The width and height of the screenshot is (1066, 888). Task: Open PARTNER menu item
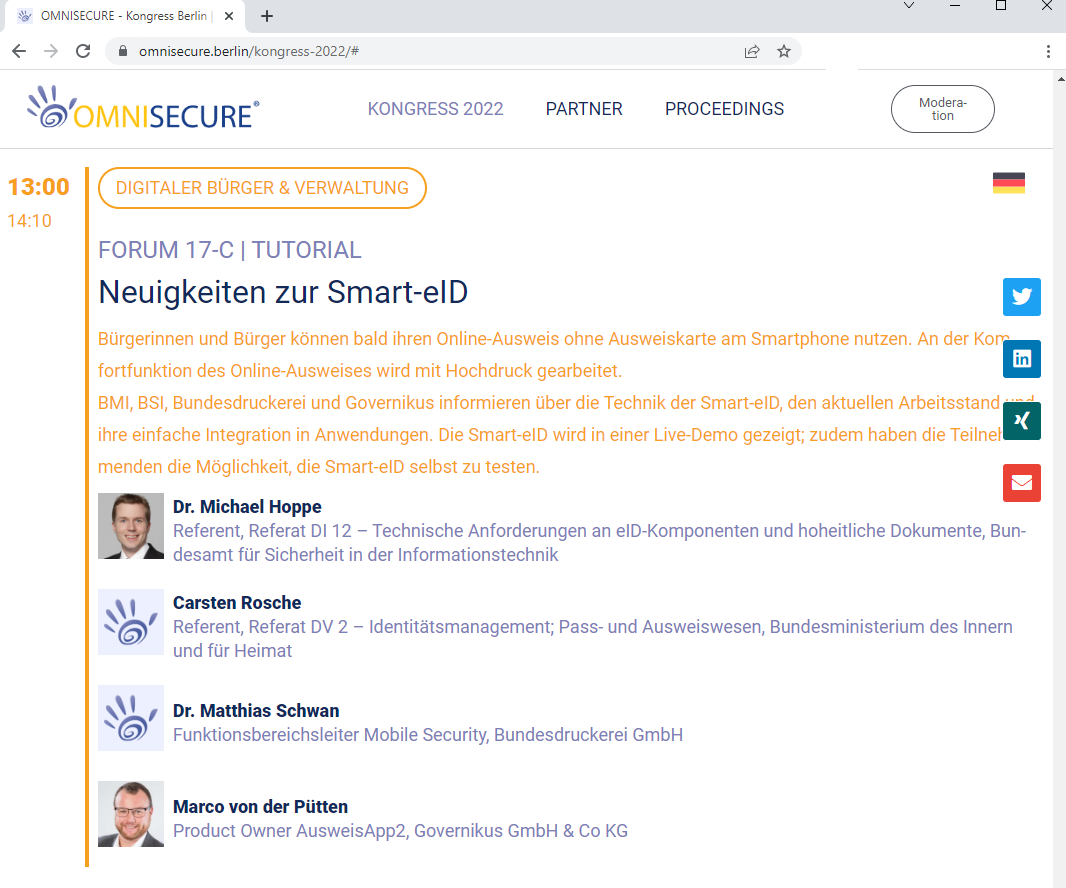[x=584, y=109]
